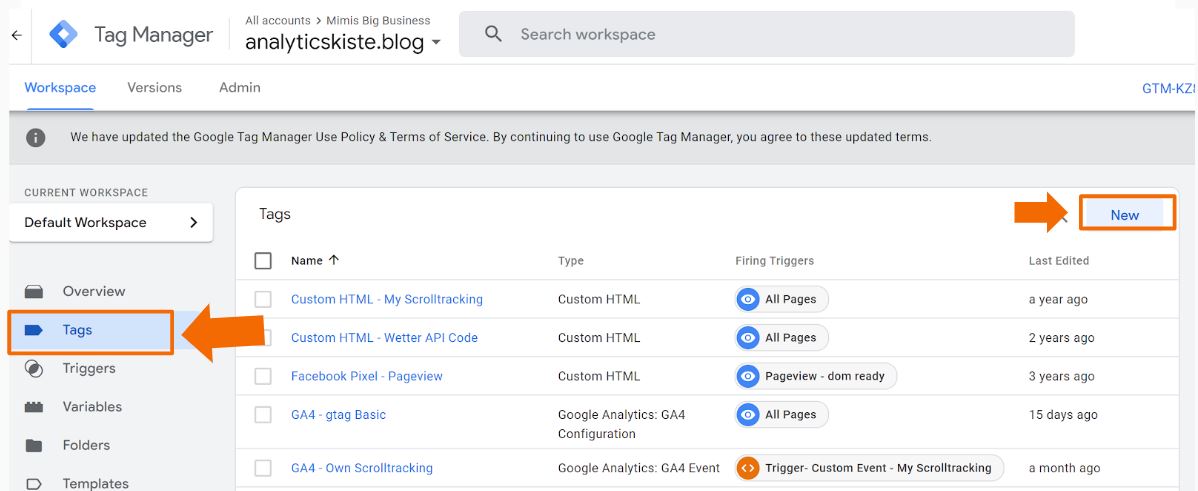Open Overview from the sidebar
This screenshot has width=1198, height=491.
[93, 291]
